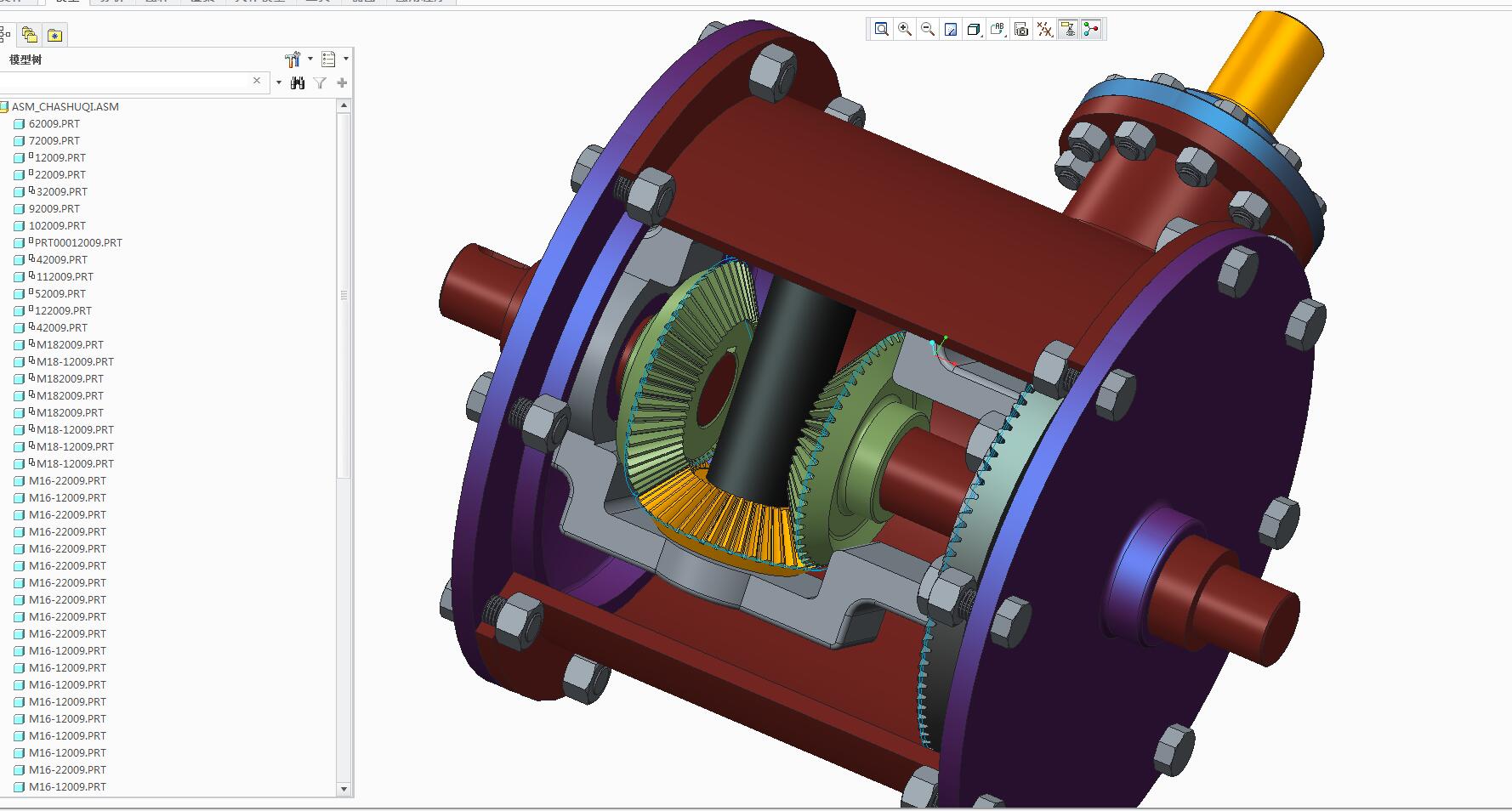Switch to the Favorites folder tab
This screenshot has width=1512, height=811.
pos(54,35)
